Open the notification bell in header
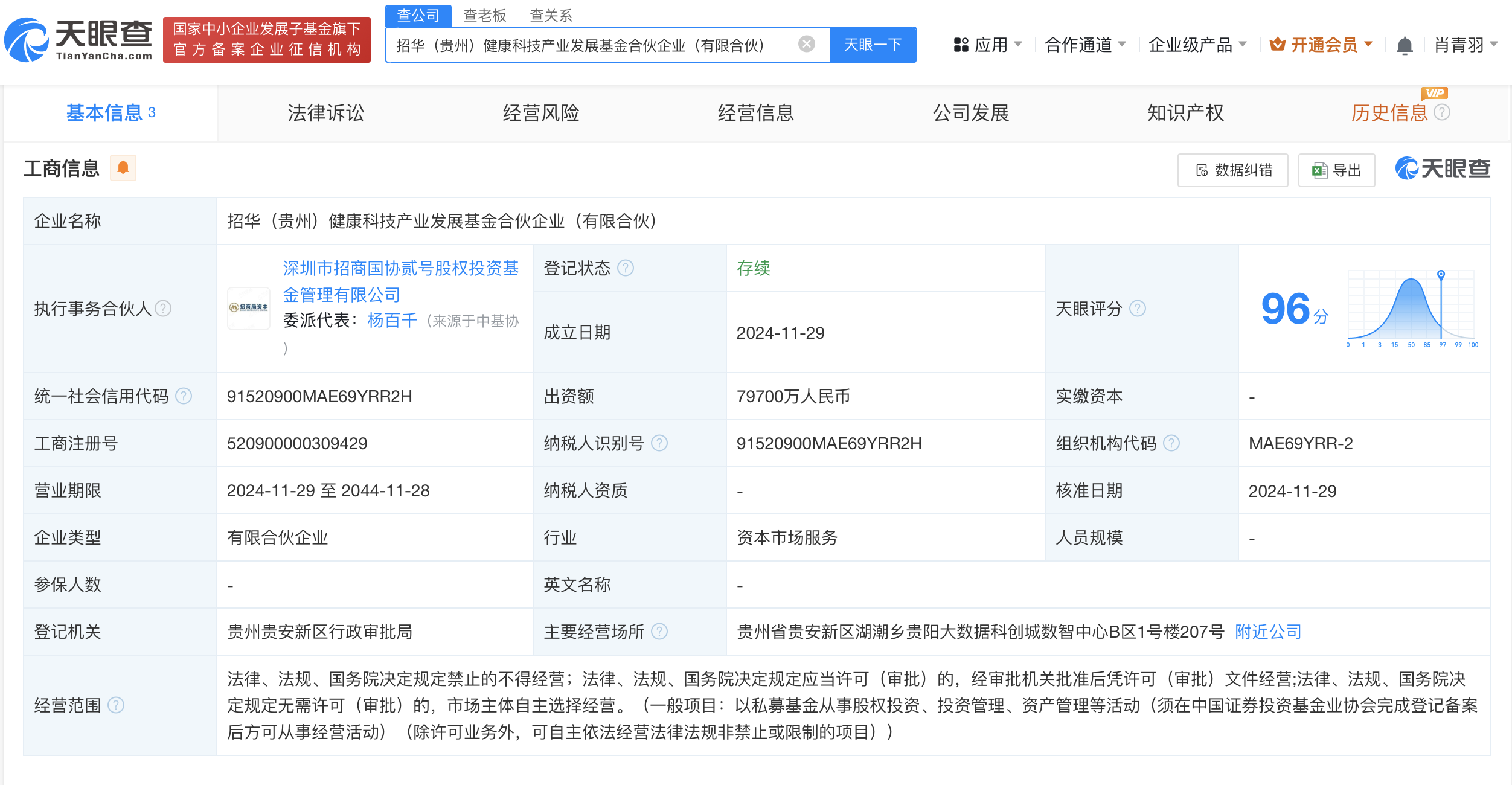Screen dimensions: 1512x785 pyautogui.click(x=1405, y=45)
